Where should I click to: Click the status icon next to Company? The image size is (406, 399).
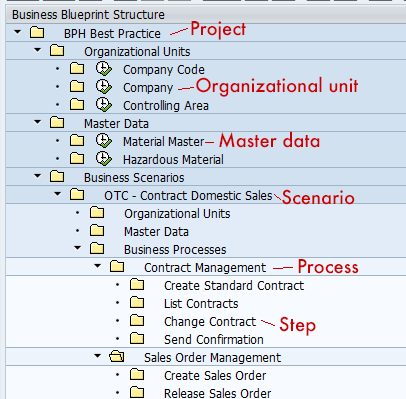104,87
